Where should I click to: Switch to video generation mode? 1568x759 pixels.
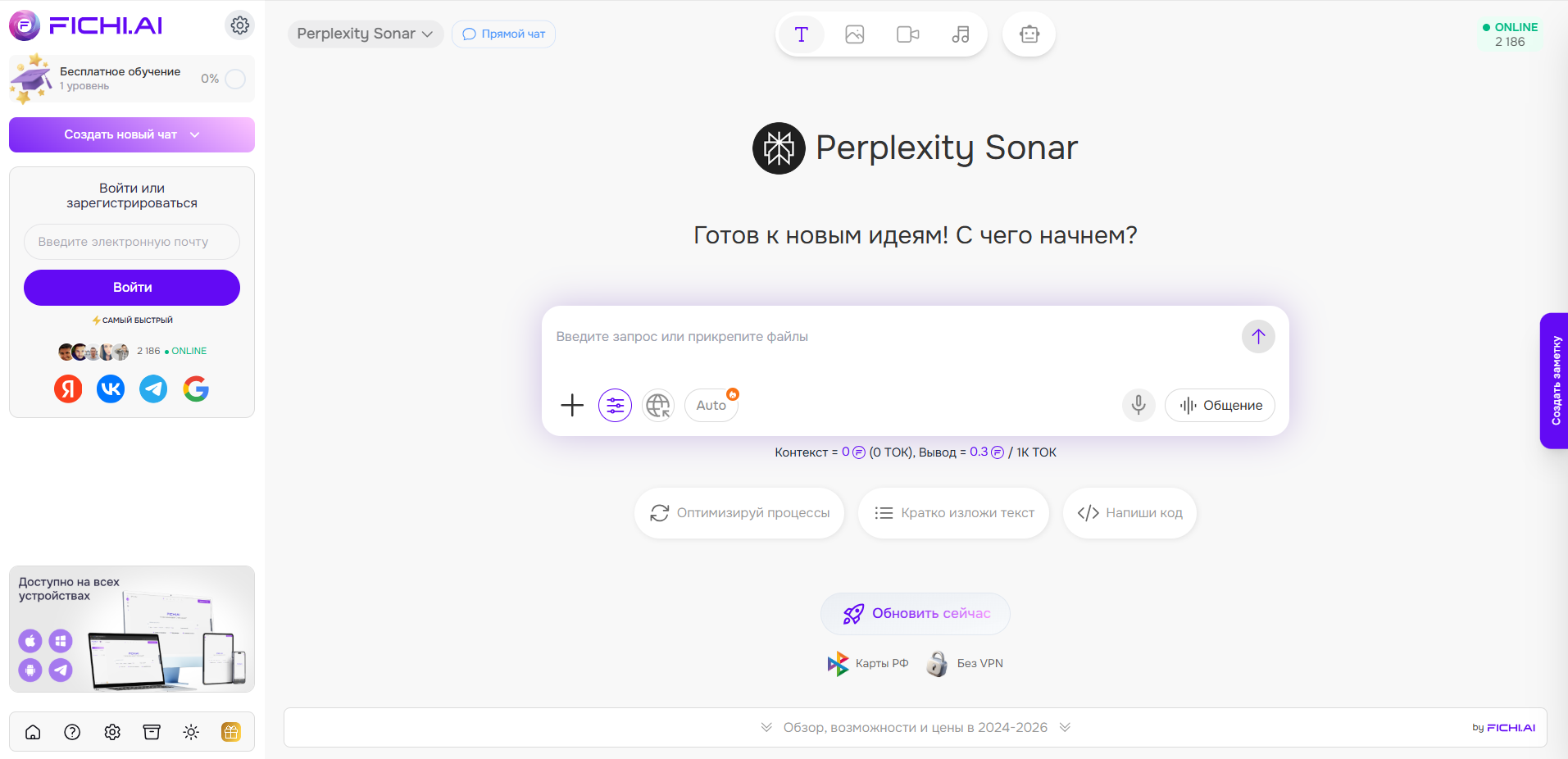(x=907, y=34)
